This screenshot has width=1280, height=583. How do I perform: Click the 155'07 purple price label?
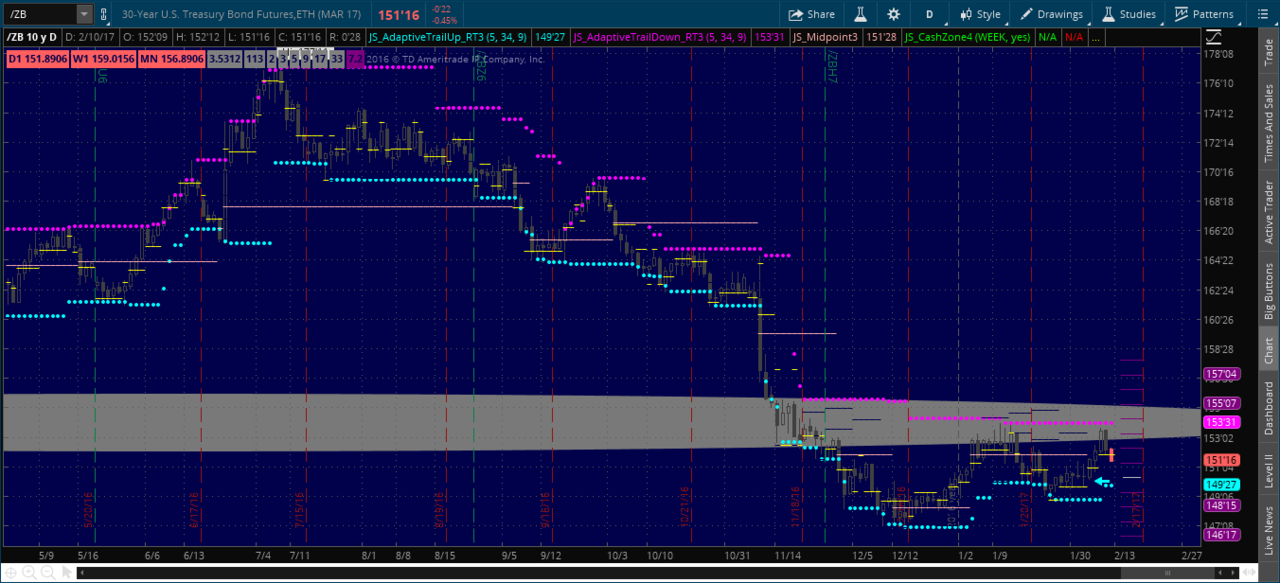point(1222,404)
